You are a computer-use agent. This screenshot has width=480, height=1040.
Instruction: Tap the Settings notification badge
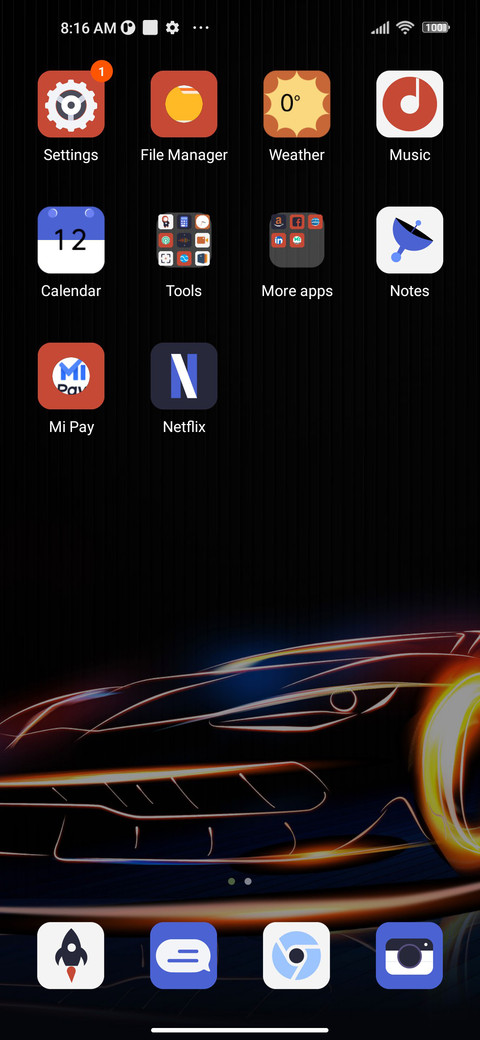click(x=101, y=71)
